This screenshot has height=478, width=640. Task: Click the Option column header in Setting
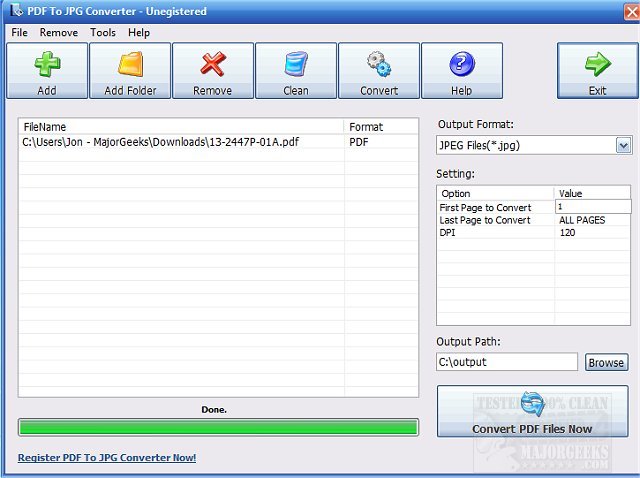tap(496, 193)
